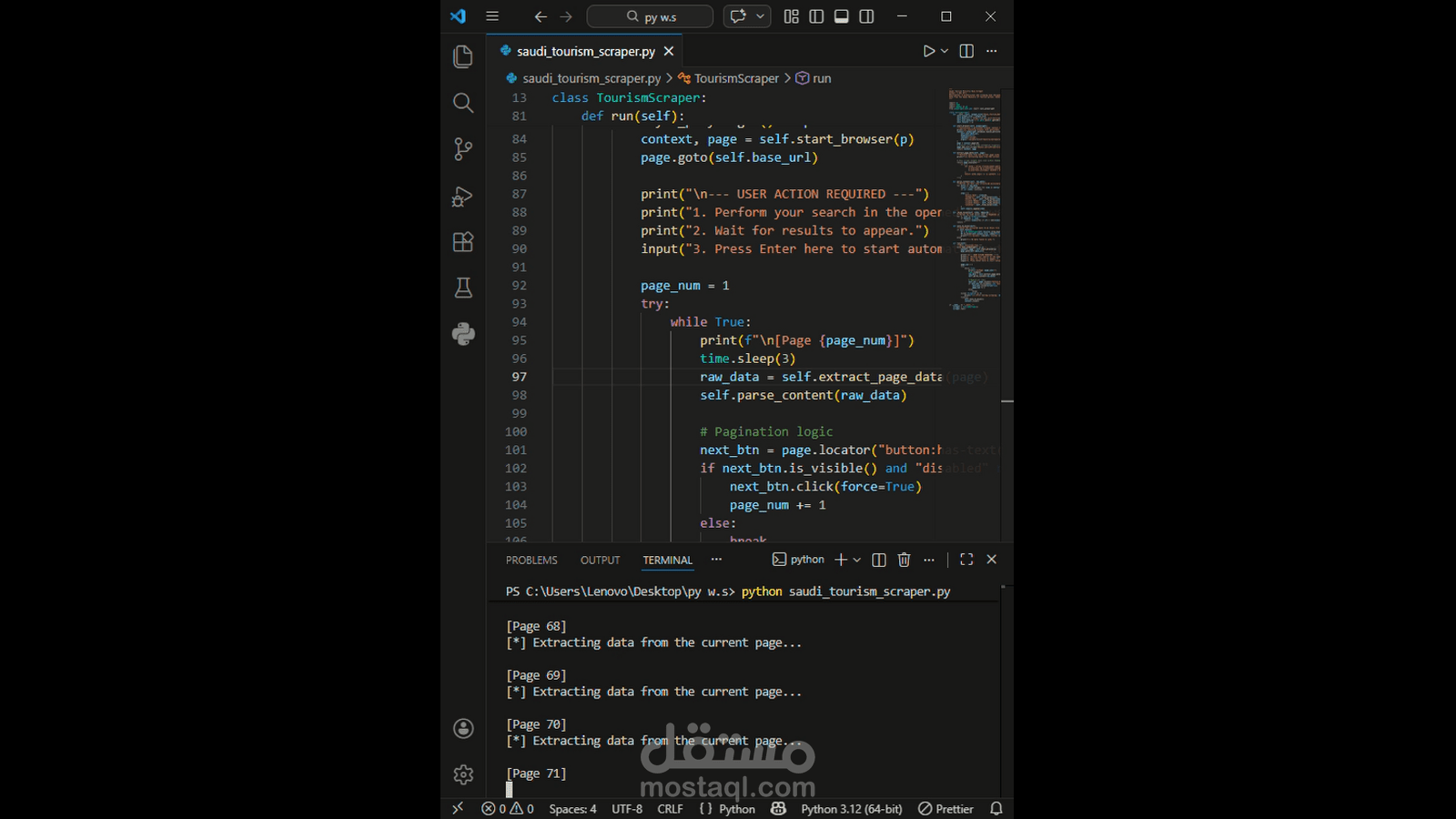Image resolution: width=1456 pixels, height=819 pixels.
Task: Run the saudi_tourism_scraper.py file
Action: tap(930, 51)
